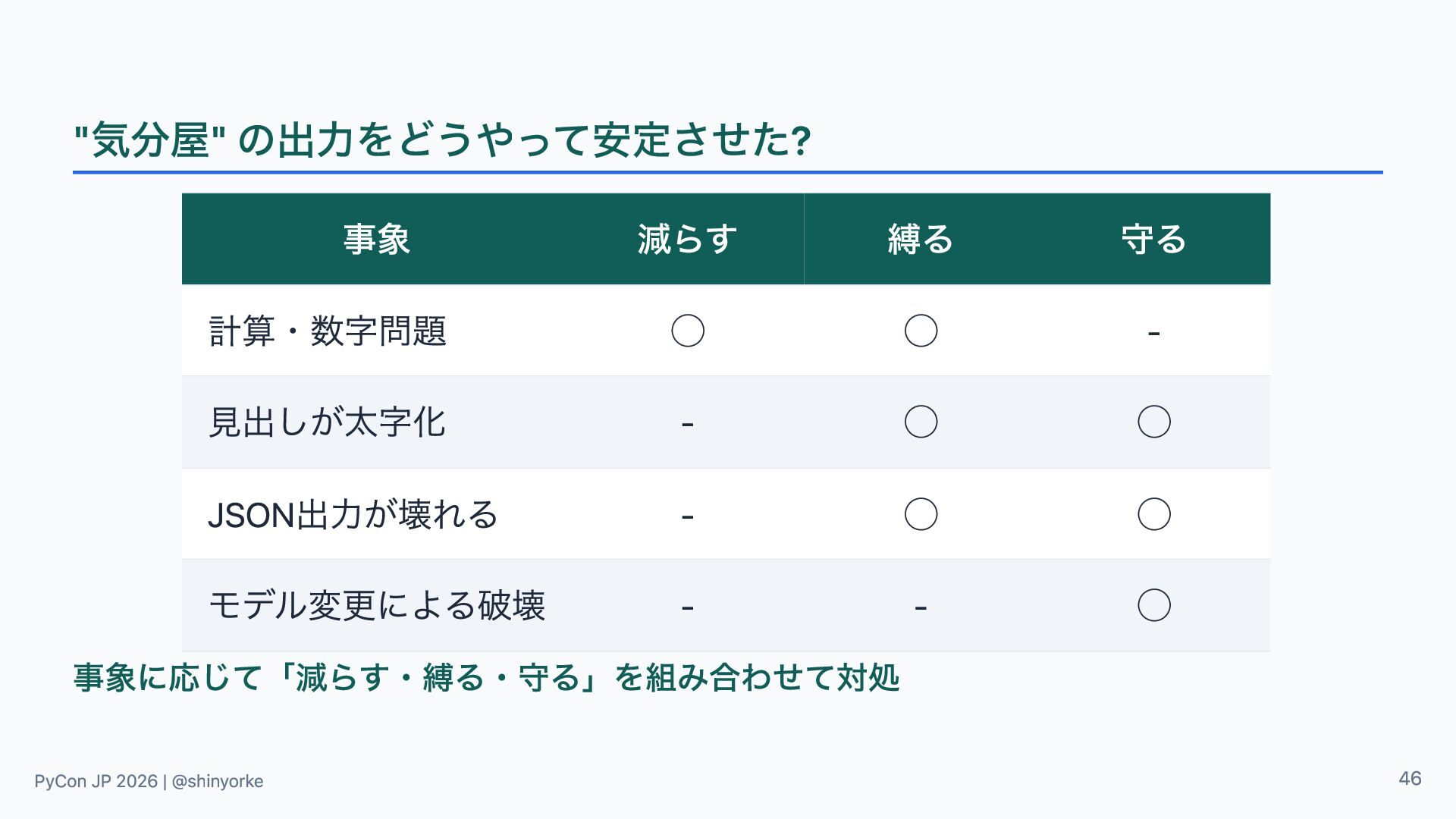The image size is (1456, 819).
Task: Click the 事象 column header
Action: click(x=377, y=239)
